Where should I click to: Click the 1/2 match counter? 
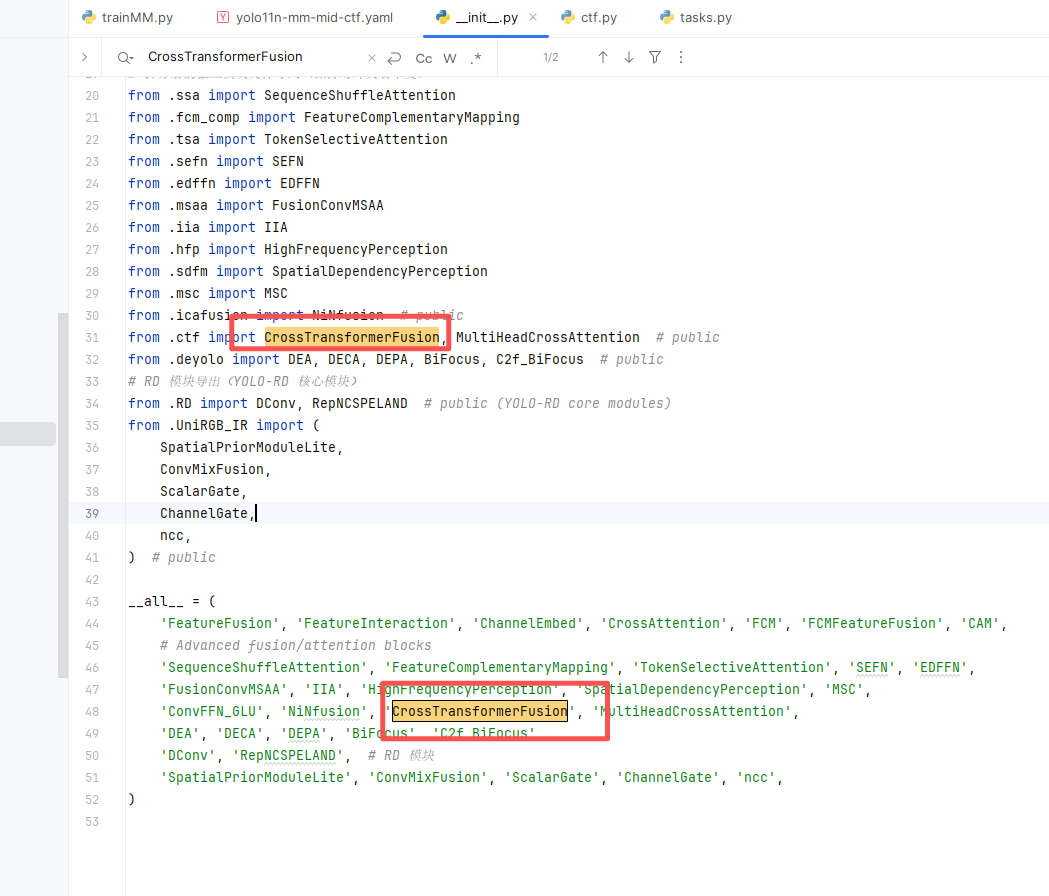tap(551, 58)
